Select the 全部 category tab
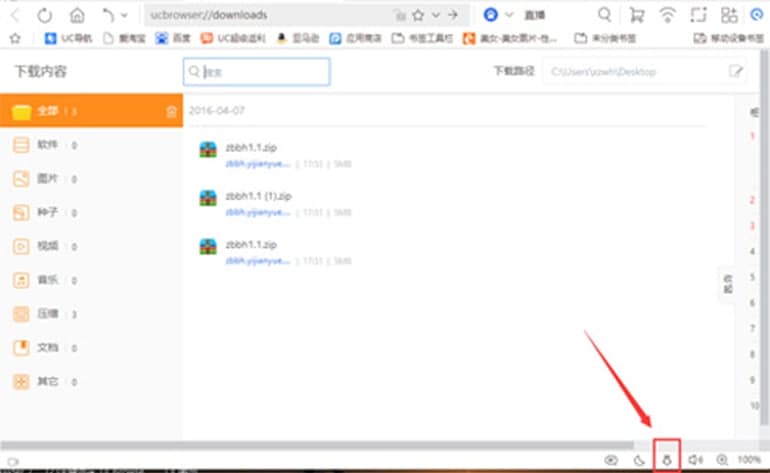Image resolution: width=770 pixels, height=473 pixels. (91, 111)
